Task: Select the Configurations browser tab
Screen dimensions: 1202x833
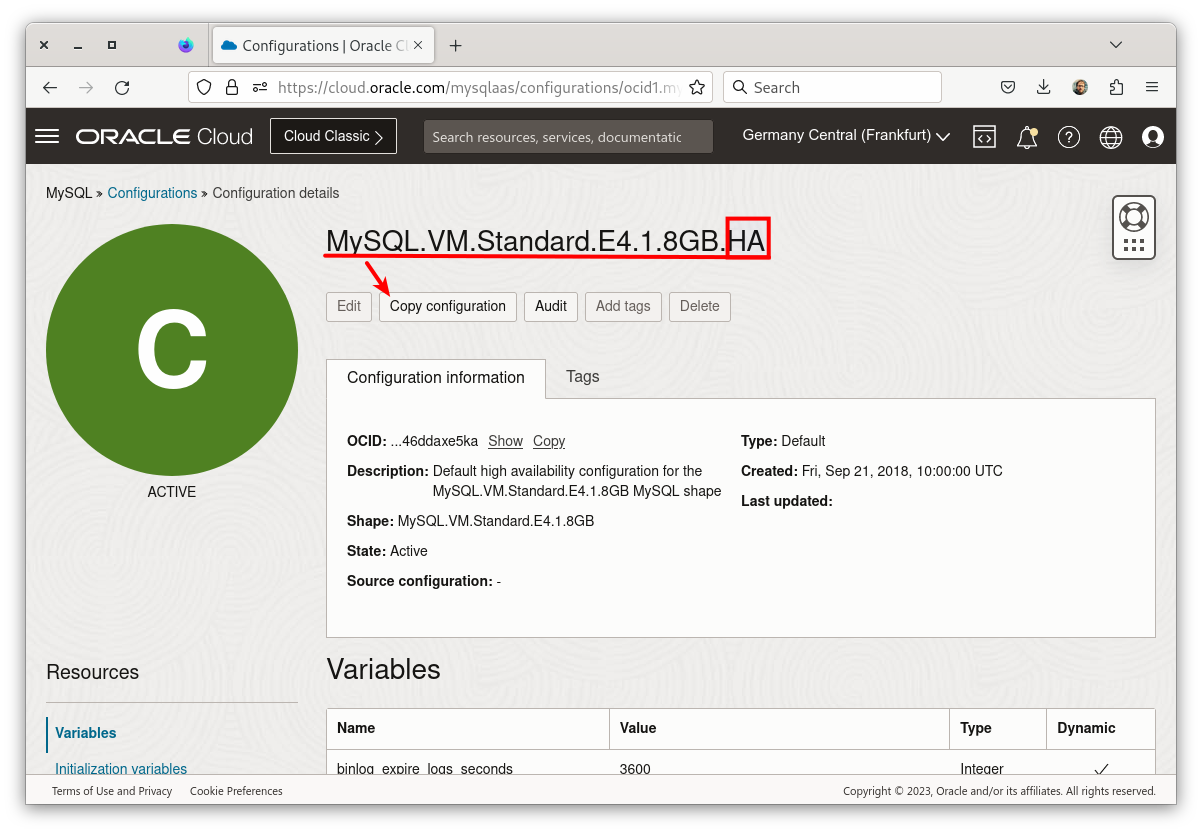Action: (322, 45)
